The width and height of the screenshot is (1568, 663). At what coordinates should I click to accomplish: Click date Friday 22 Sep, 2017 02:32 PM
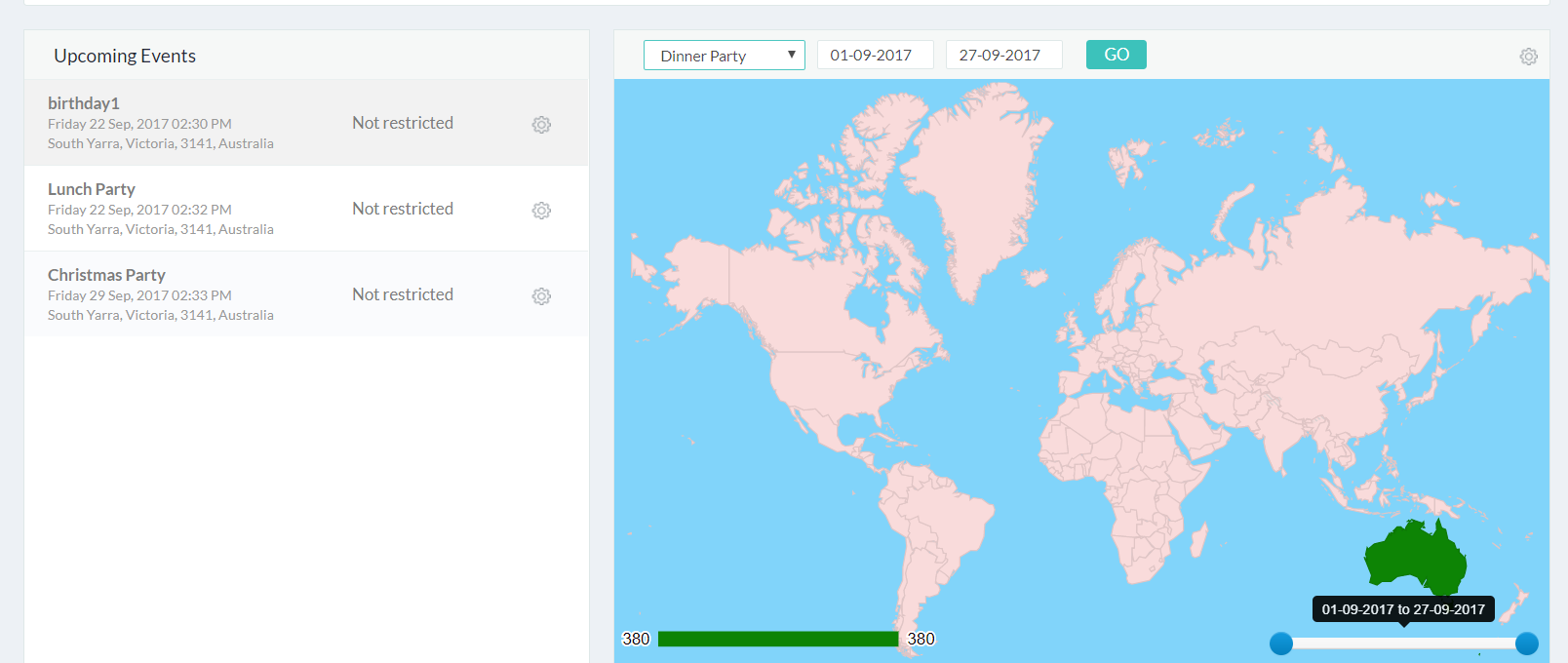pos(139,210)
